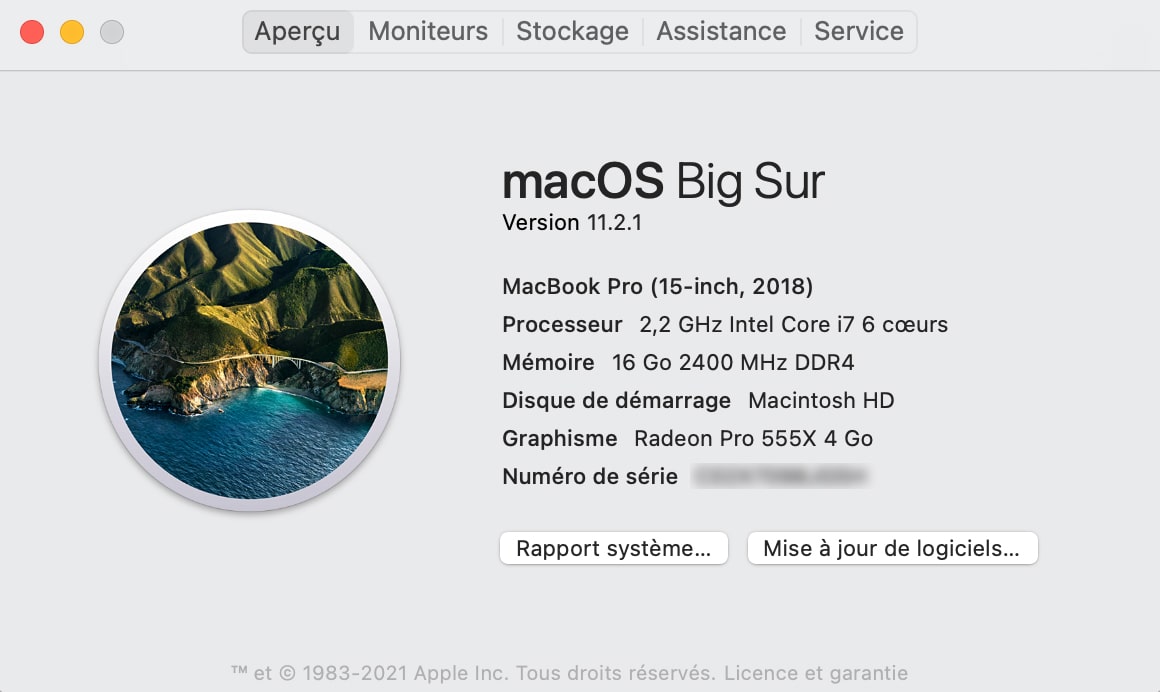Click the blurred serial number field
The image size is (1160, 692).
coord(782,477)
